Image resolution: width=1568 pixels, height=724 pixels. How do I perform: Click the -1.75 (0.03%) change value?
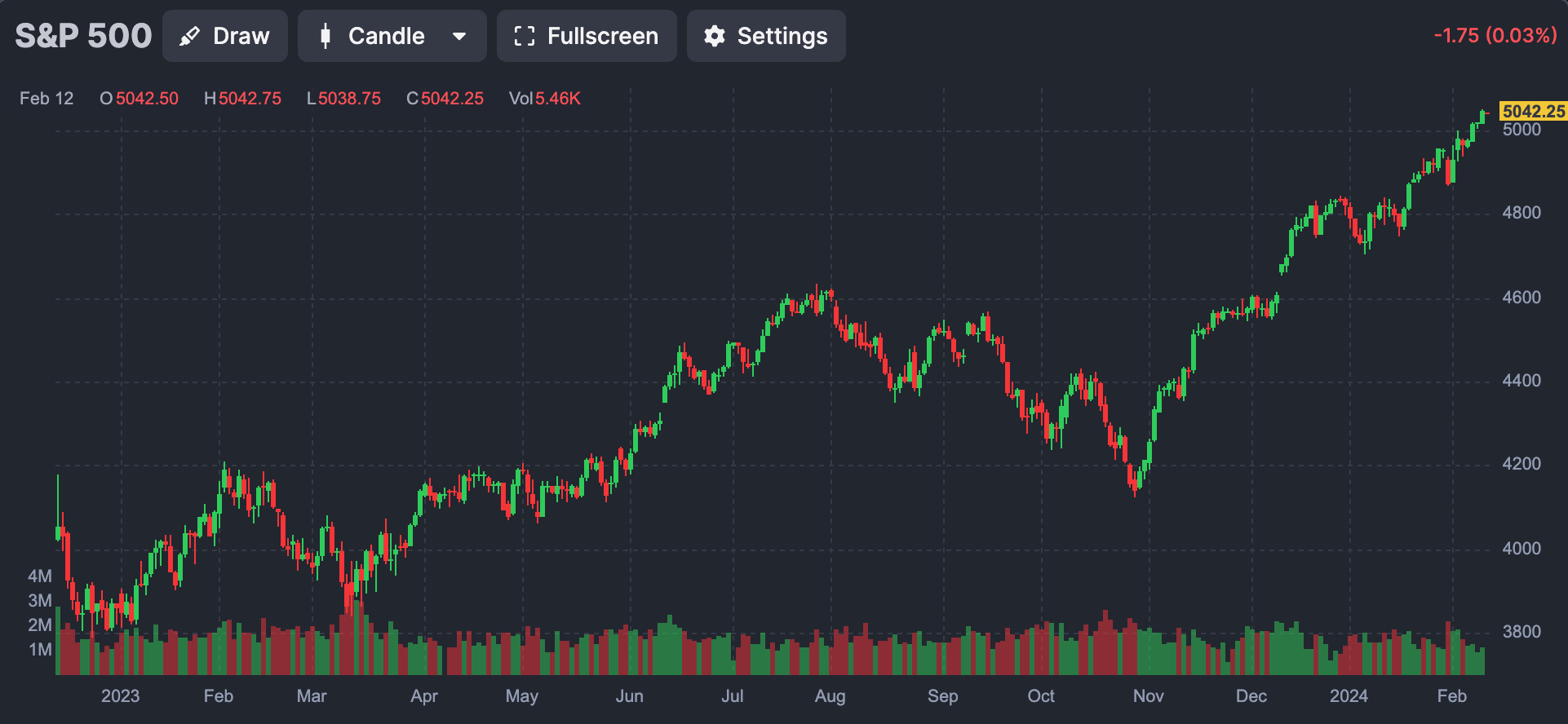(1496, 35)
